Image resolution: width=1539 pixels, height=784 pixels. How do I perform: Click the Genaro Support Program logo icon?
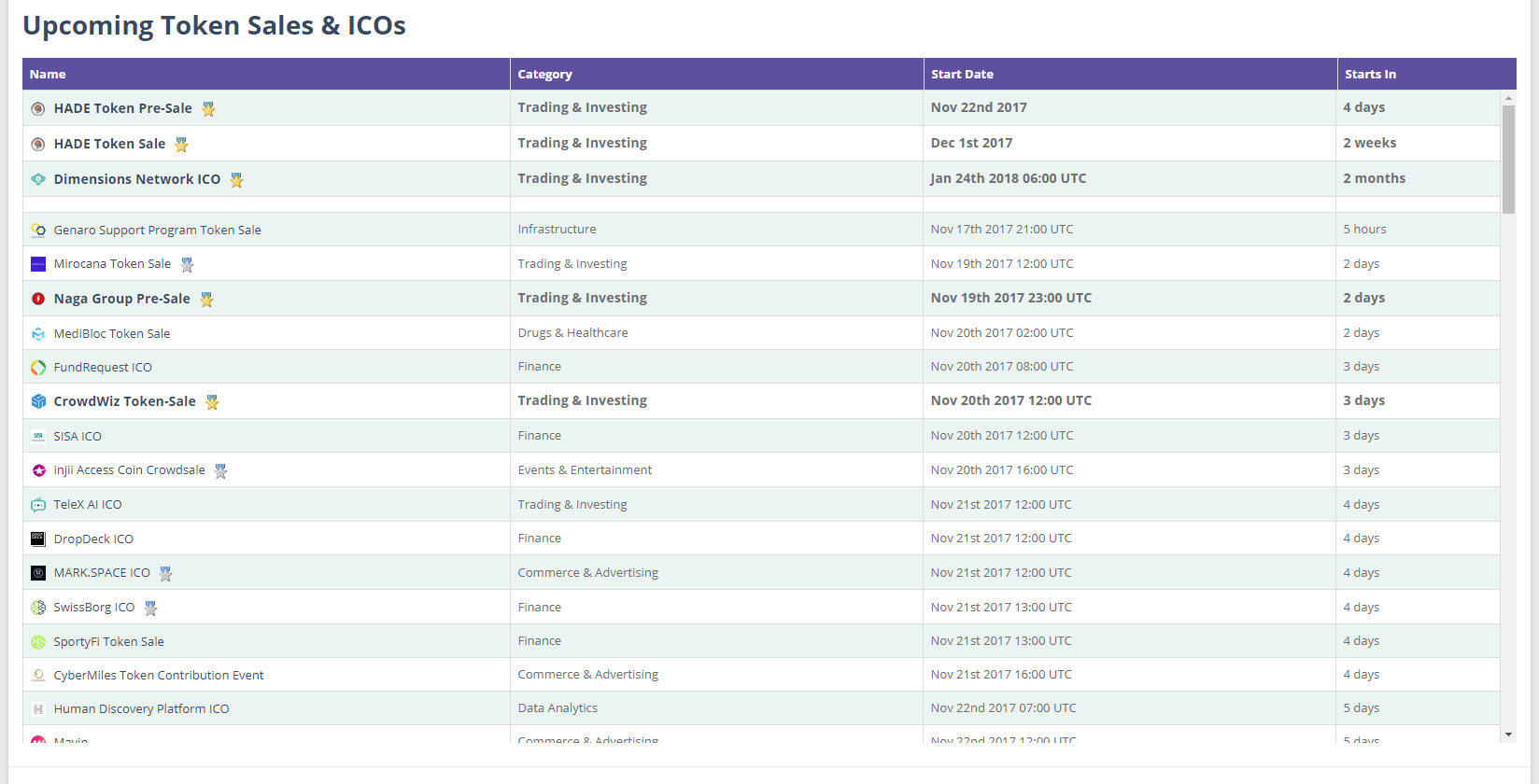38,231
